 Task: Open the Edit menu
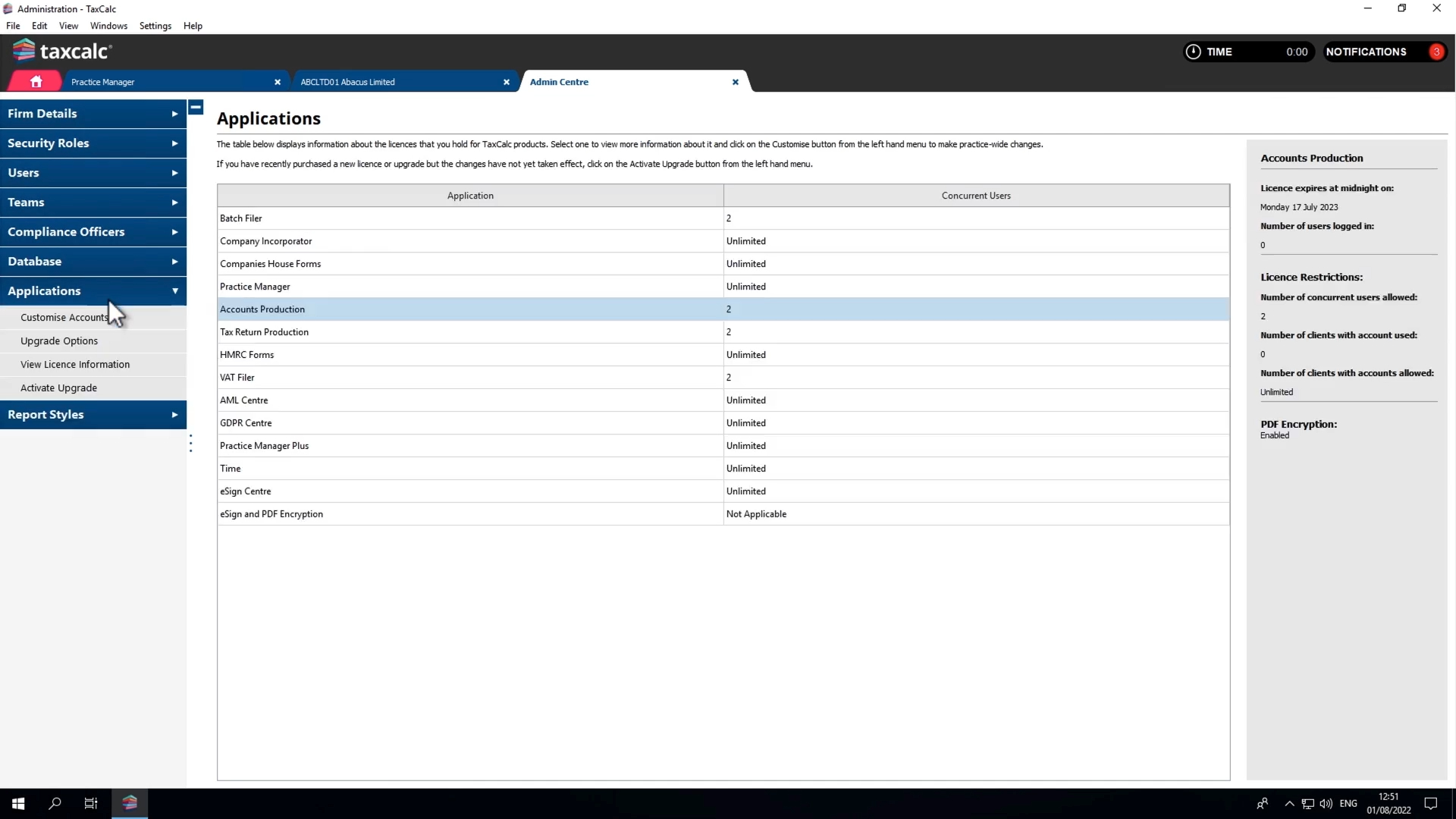click(39, 26)
